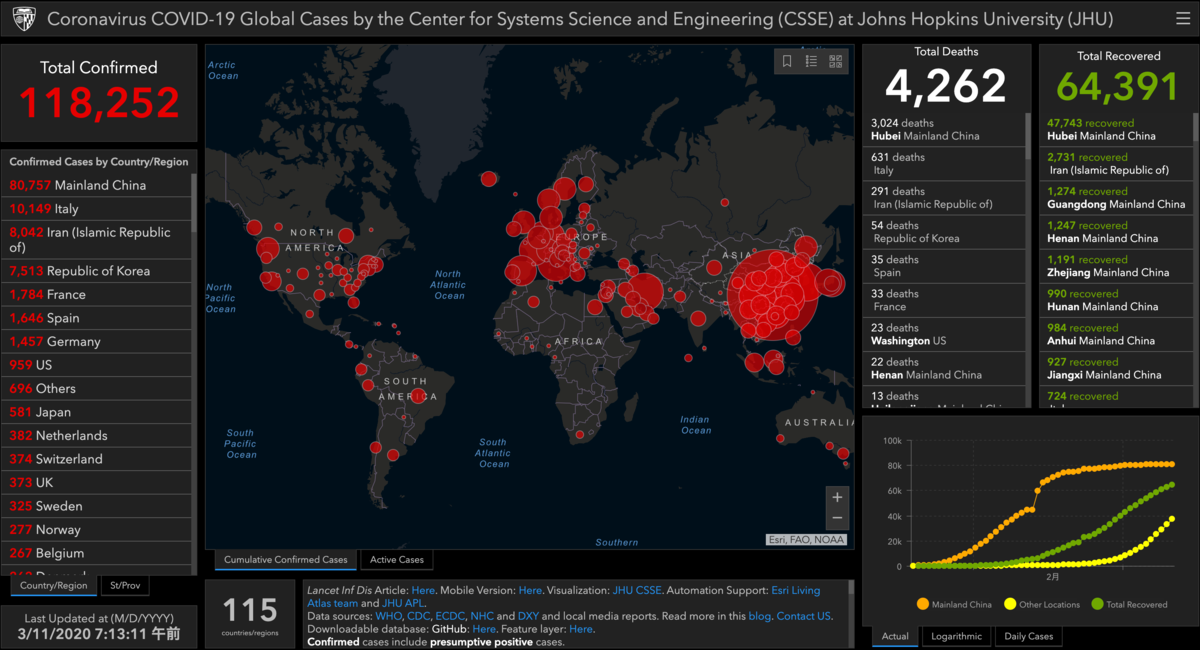Click the Contact US link
Screen dimensions: 1200x650
click(x=803, y=616)
